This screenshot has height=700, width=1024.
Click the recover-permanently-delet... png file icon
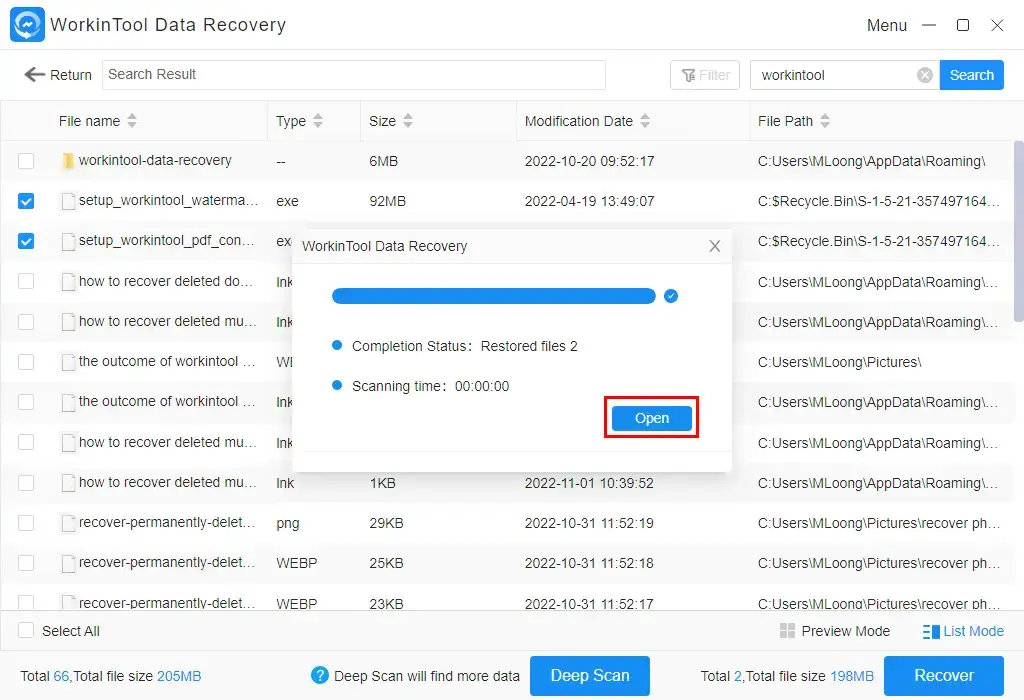(x=68, y=524)
